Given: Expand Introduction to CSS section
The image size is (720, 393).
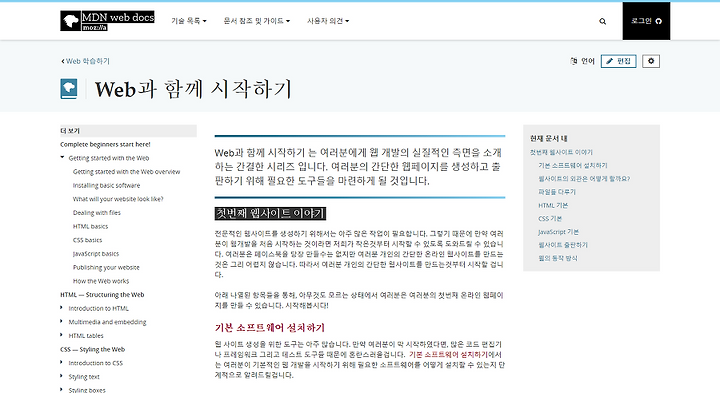Looking at the screenshot, I should (x=62, y=362).
